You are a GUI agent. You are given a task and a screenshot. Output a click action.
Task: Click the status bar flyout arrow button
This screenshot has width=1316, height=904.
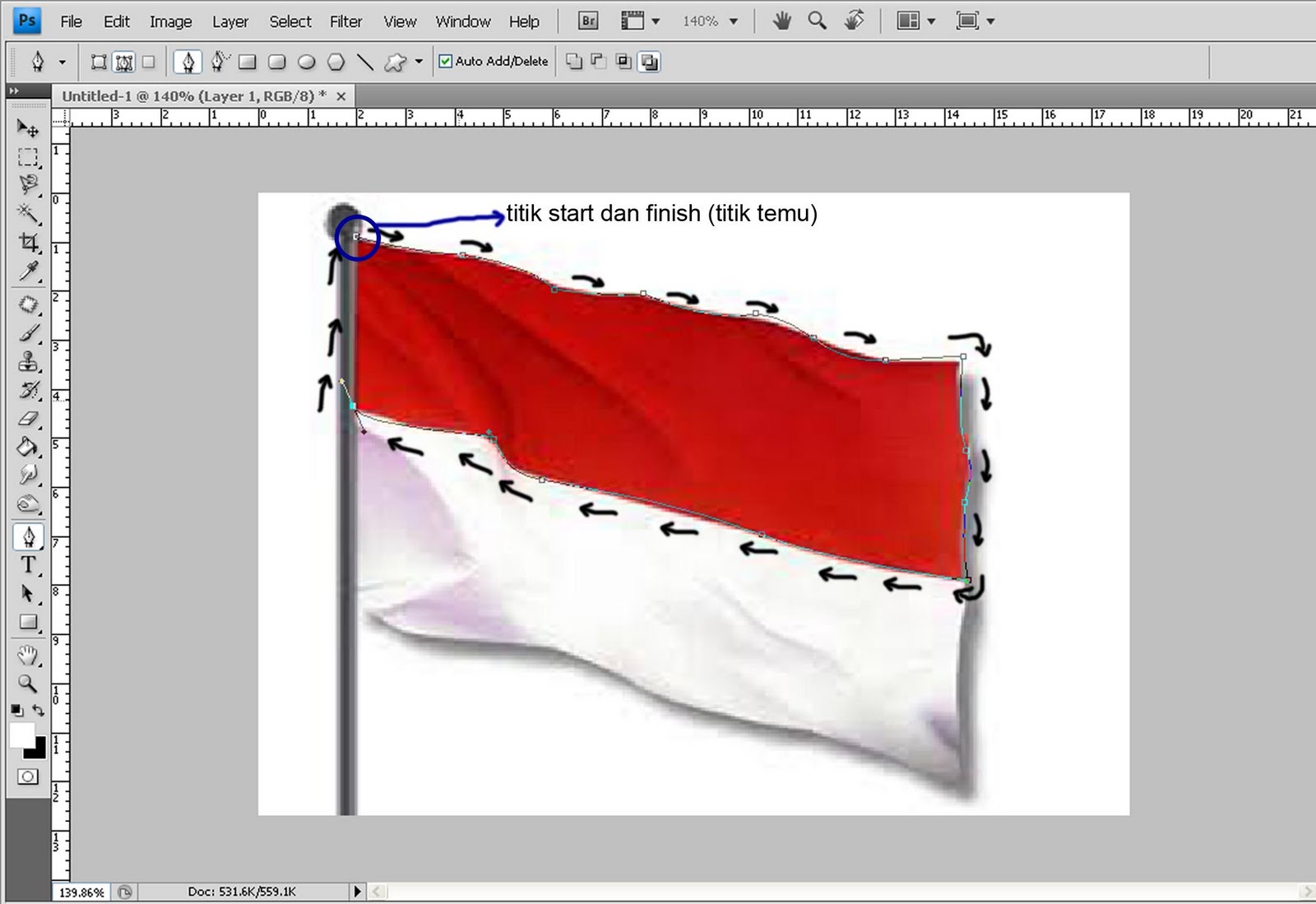click(357, 891)
